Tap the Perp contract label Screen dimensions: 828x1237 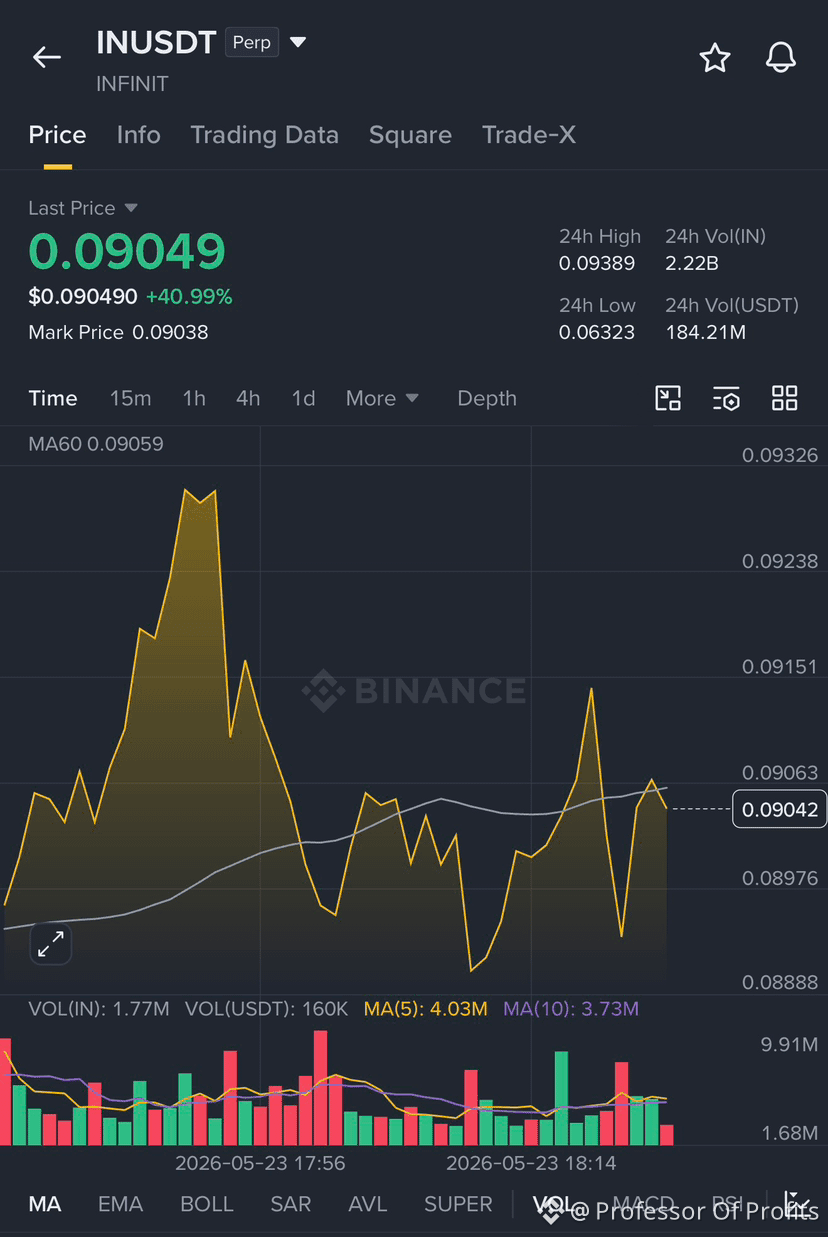pos(252,43)
